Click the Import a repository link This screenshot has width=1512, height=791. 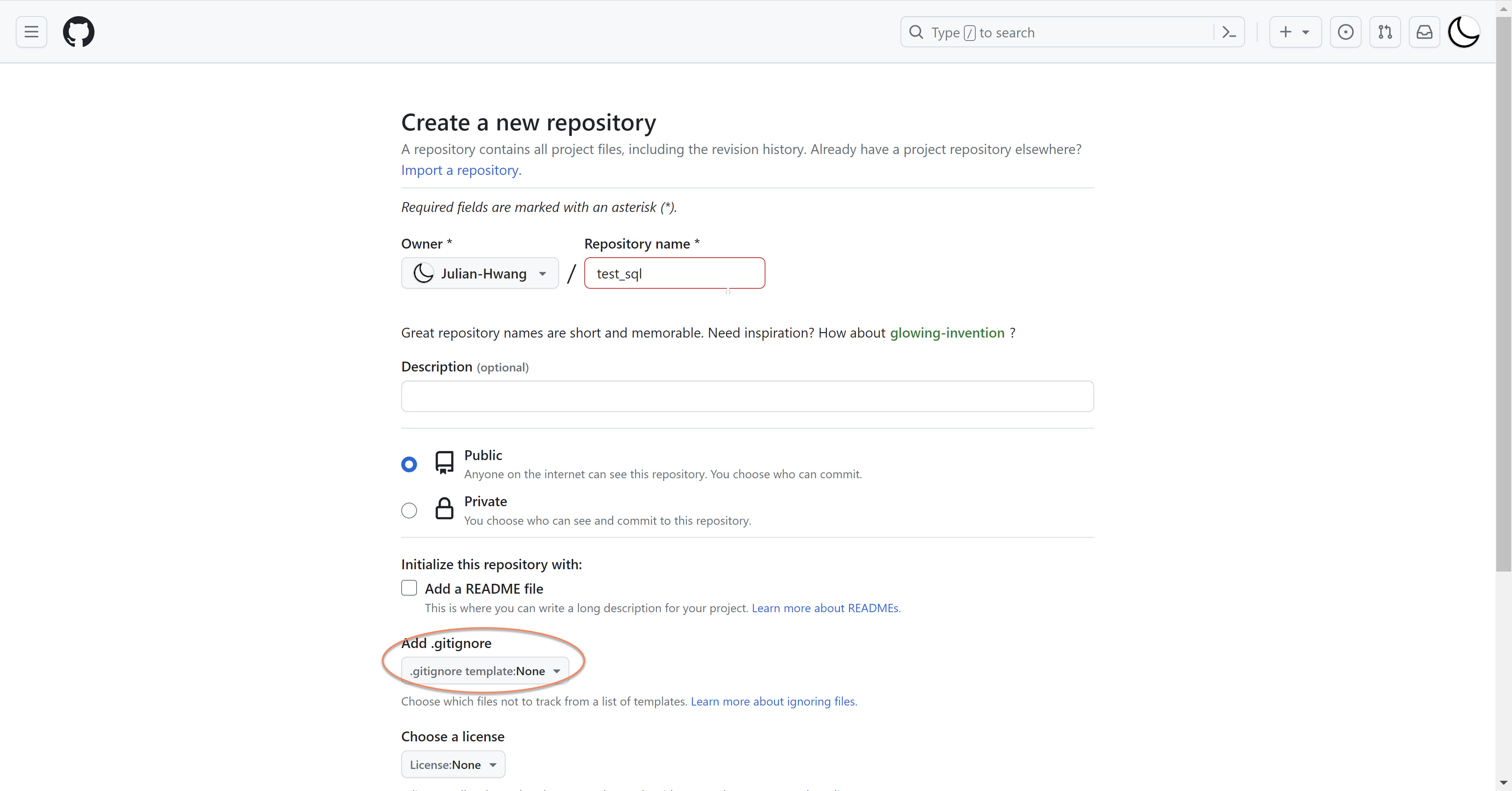pos(461,170)
